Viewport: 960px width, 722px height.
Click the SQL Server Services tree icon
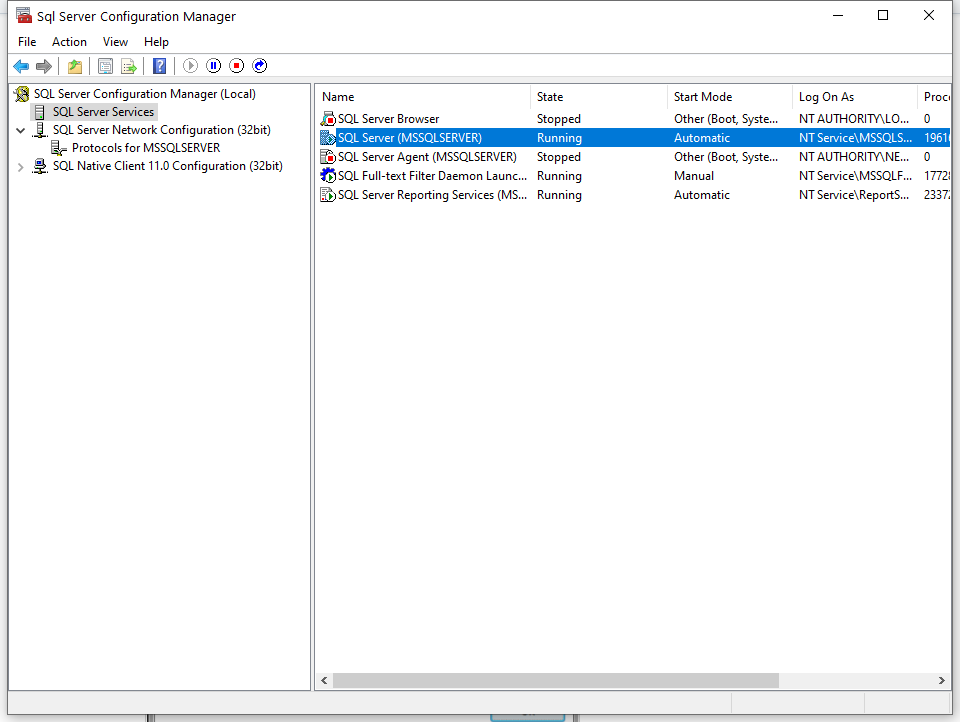click(x=40, y=112)
